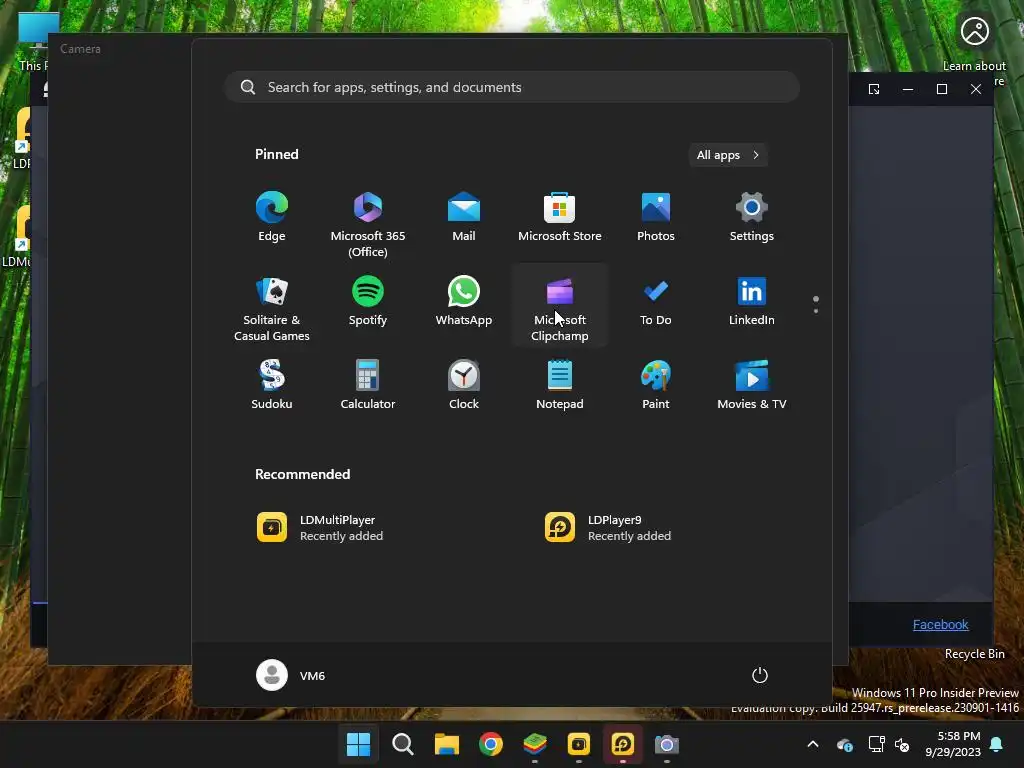The width and height of the screenshot is (1024, 768).
Task: Click the Learn about this picture icon
Action: [x=974, y=31]
